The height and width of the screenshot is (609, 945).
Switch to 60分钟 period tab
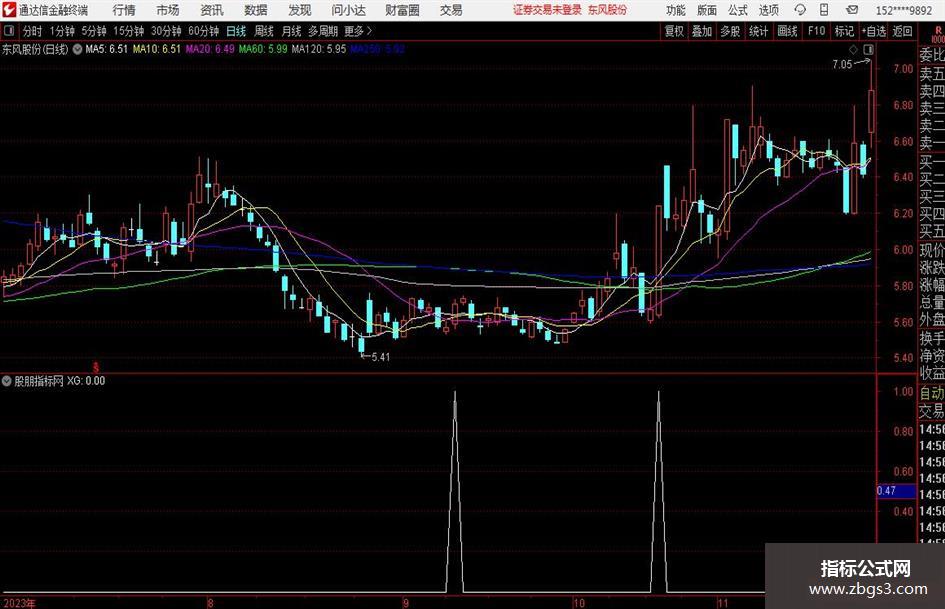coord(204,31)
